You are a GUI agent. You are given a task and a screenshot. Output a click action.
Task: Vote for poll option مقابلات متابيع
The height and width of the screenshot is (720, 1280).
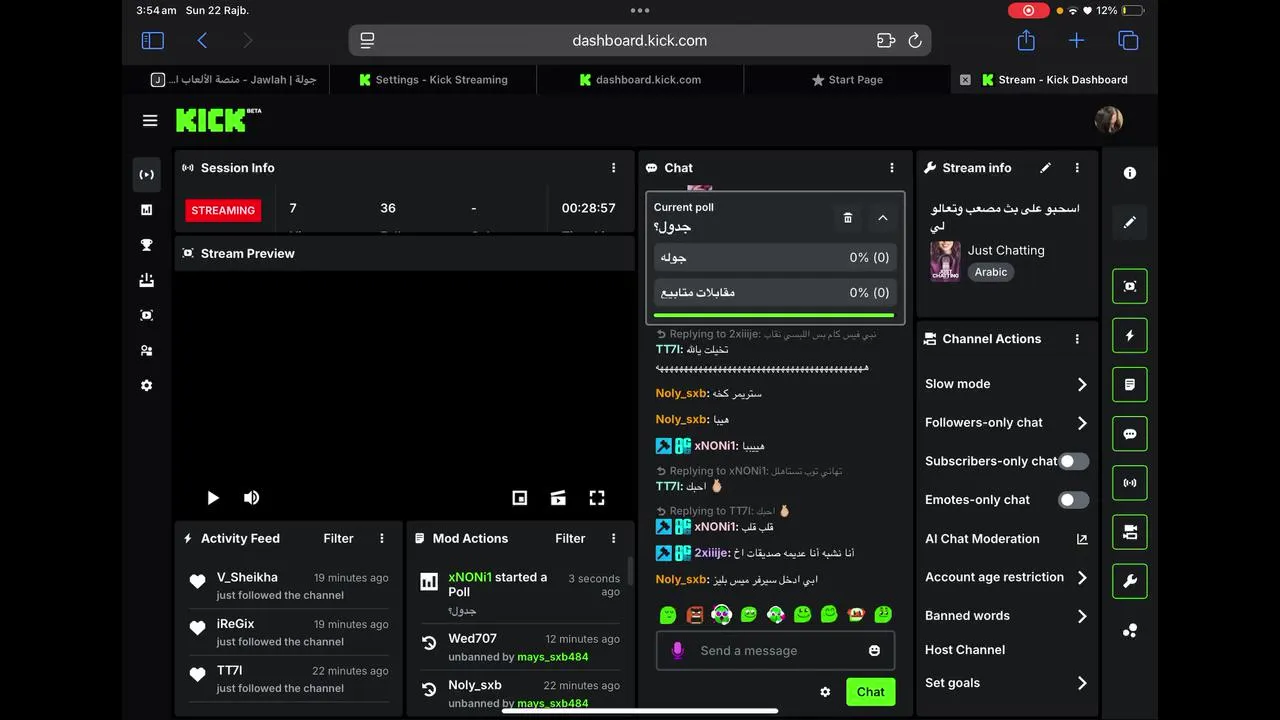click(x=775, y=292)
